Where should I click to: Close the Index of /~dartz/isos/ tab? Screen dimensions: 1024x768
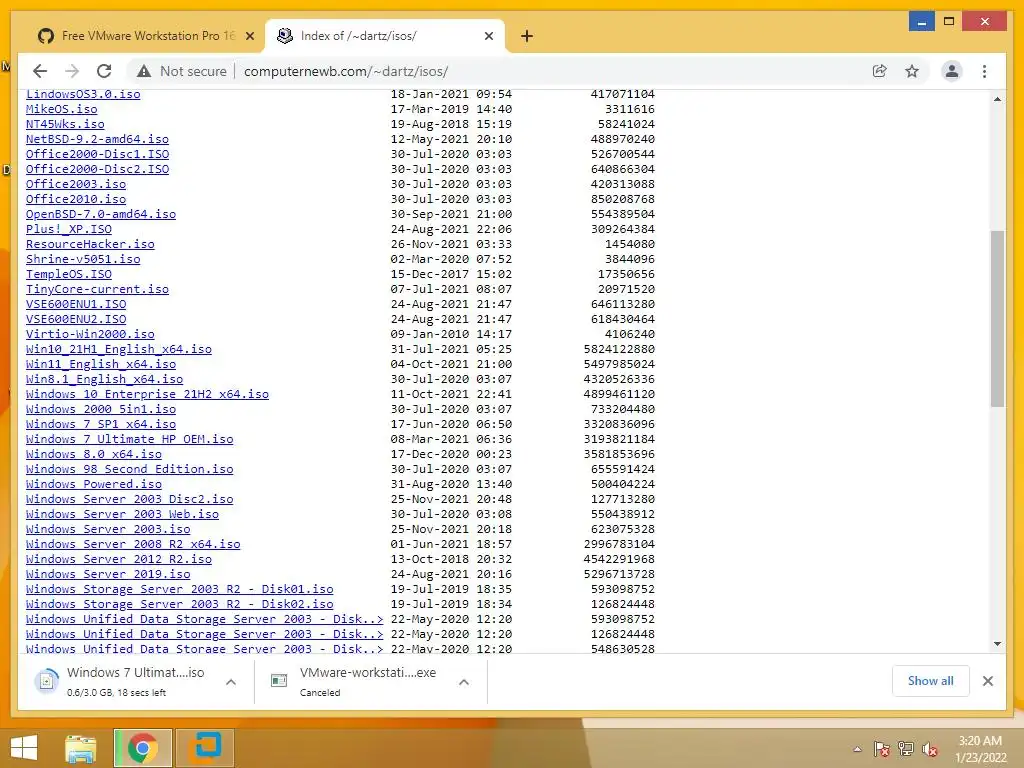click(488, 36)
